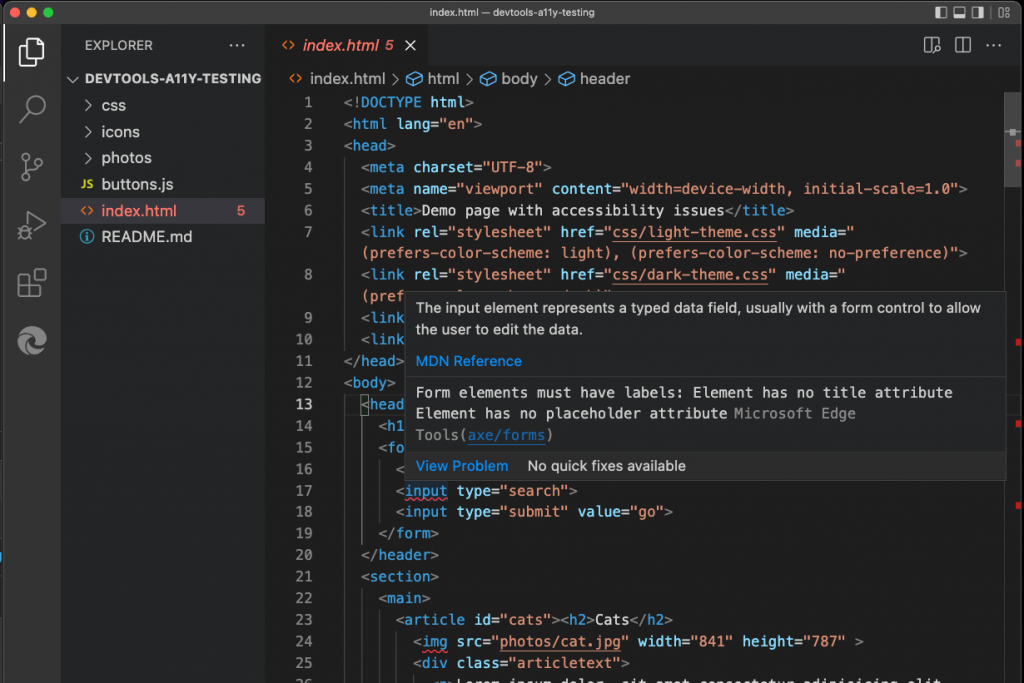This screenshot has width=1024, height=683.
Task: Click the EXPLORER panel title
Action: [118, 46]
